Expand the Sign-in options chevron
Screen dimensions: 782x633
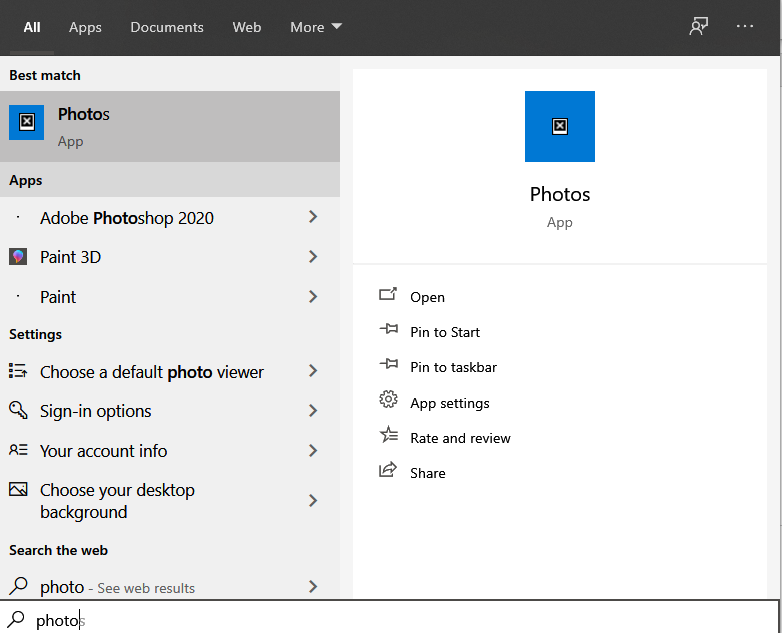click(x=313, y=411)
